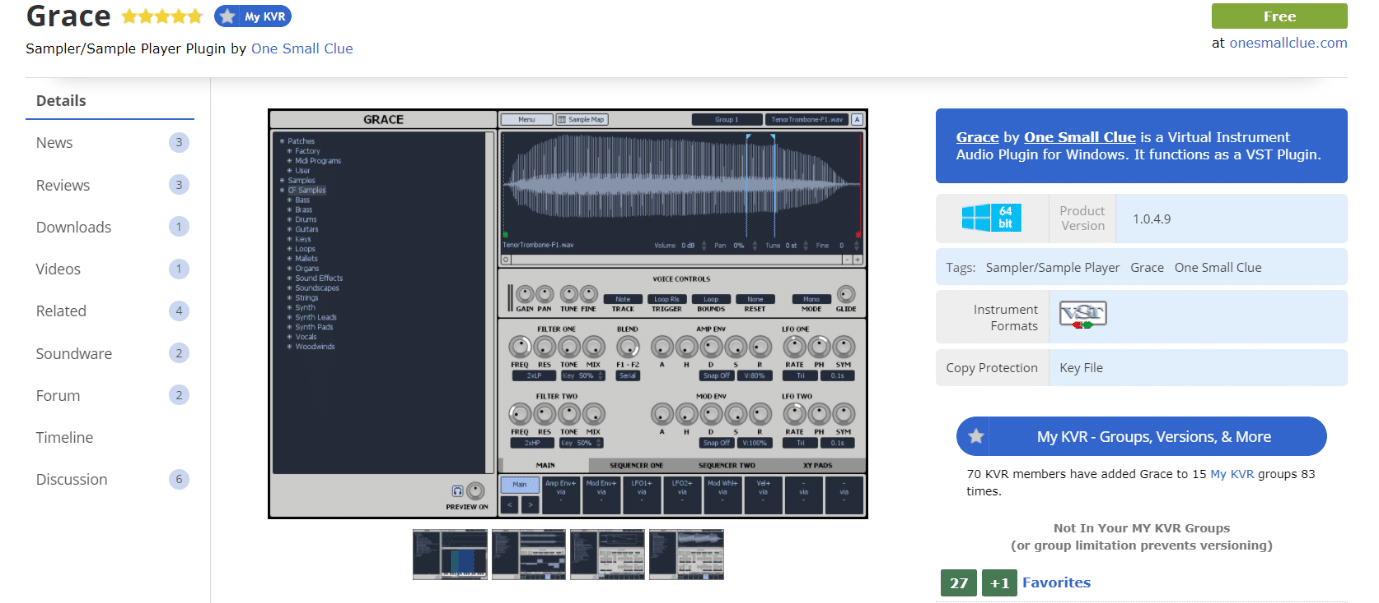This screenshot has width=1379, height=603.
Task: Select the first screenshot thumbnail
Action: [450, 554]
